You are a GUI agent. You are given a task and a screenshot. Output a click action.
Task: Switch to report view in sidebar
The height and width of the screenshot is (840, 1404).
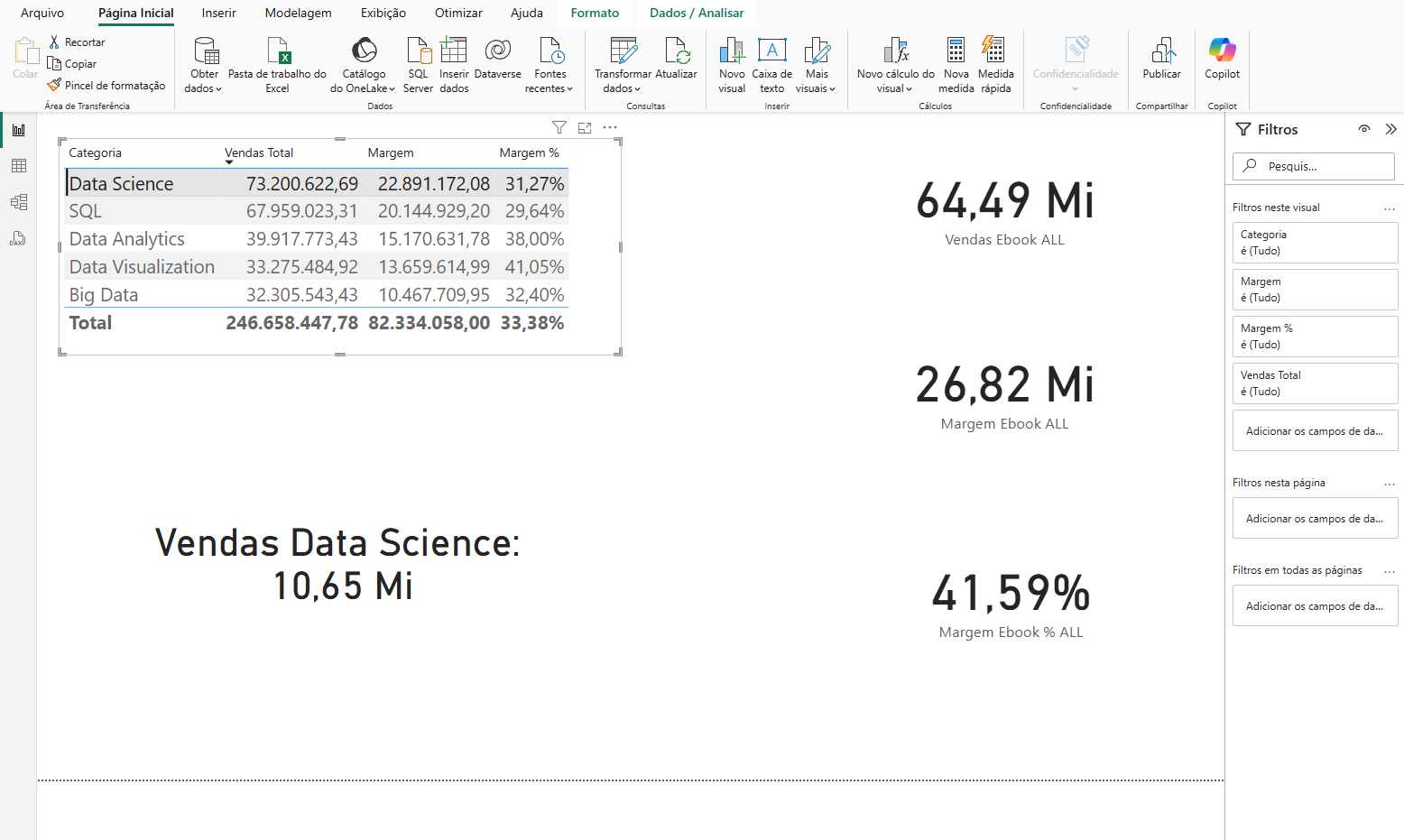coord(18,130)
